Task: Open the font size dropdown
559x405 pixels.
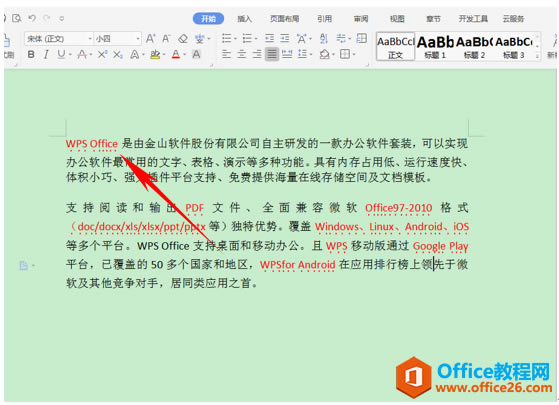Action: pyautogui.click(x=138, y=39)
